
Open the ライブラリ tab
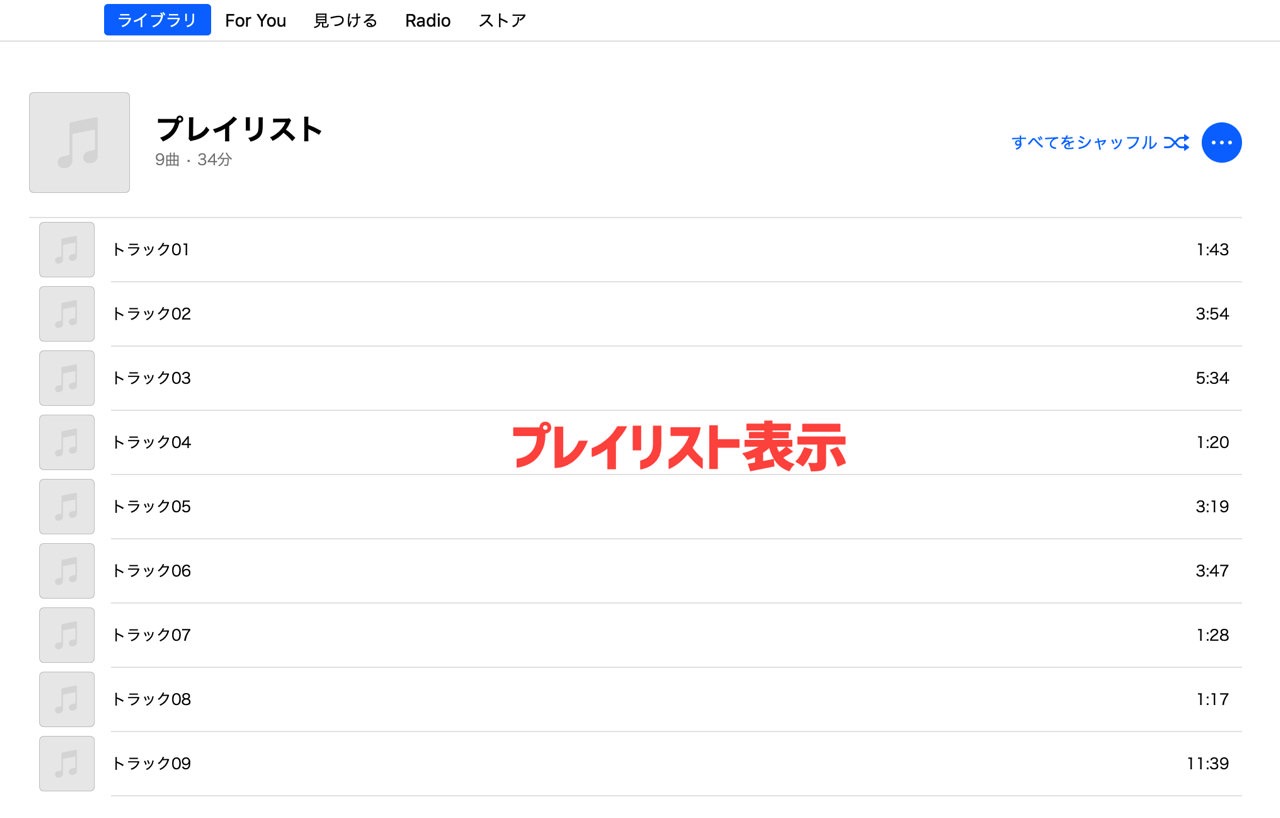pos(157,20)
